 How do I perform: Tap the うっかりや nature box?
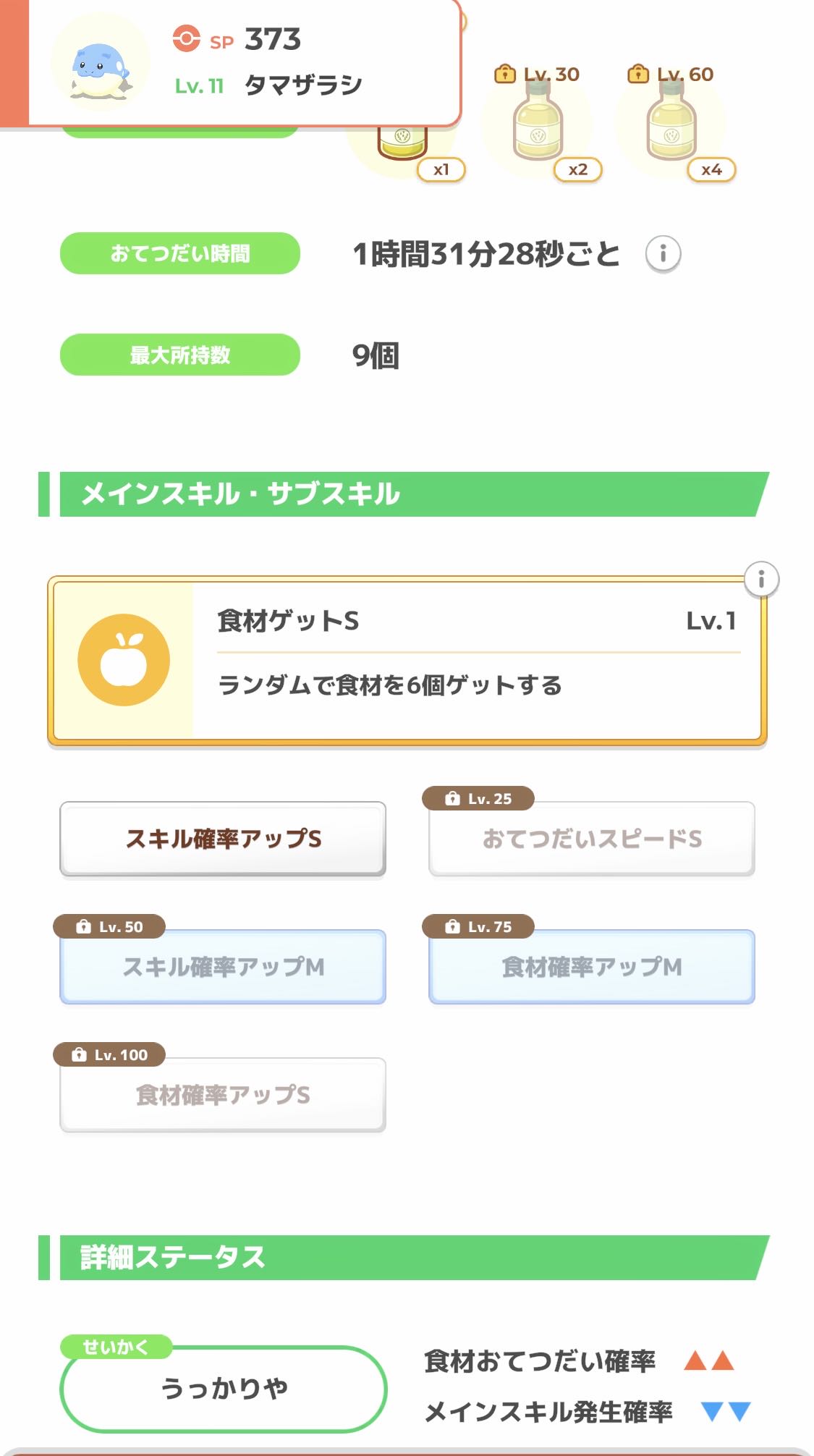pyautogui.click(x=224, y=1388)
